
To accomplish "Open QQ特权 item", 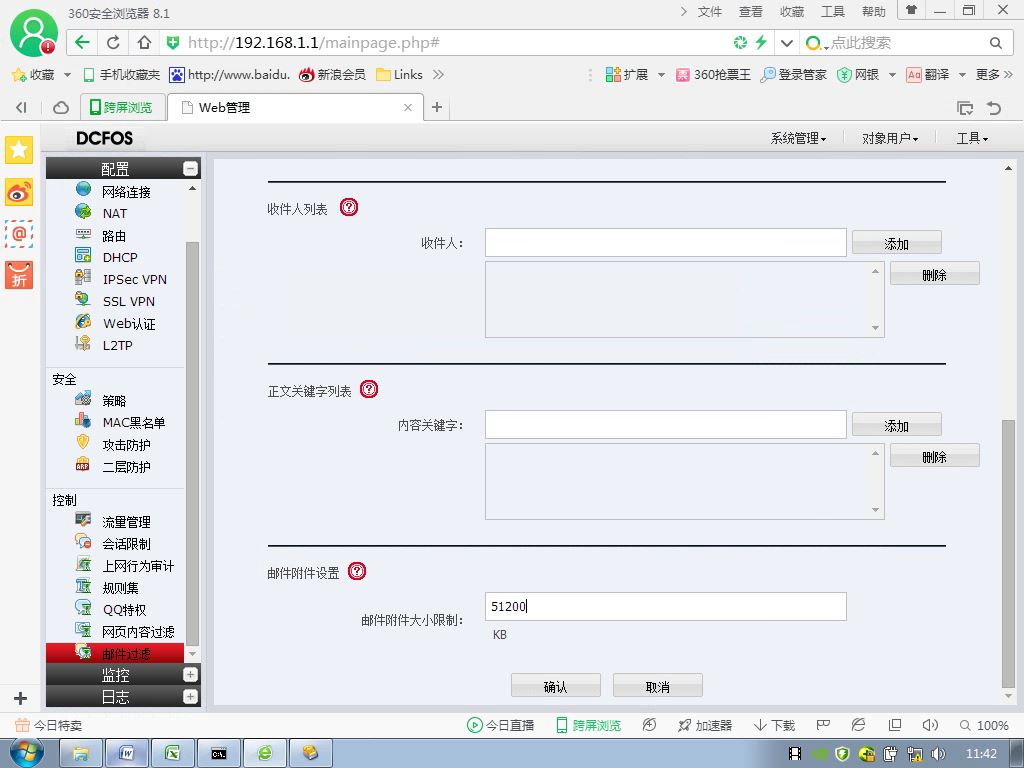I will pyautogui.click(x=124, y=610).
